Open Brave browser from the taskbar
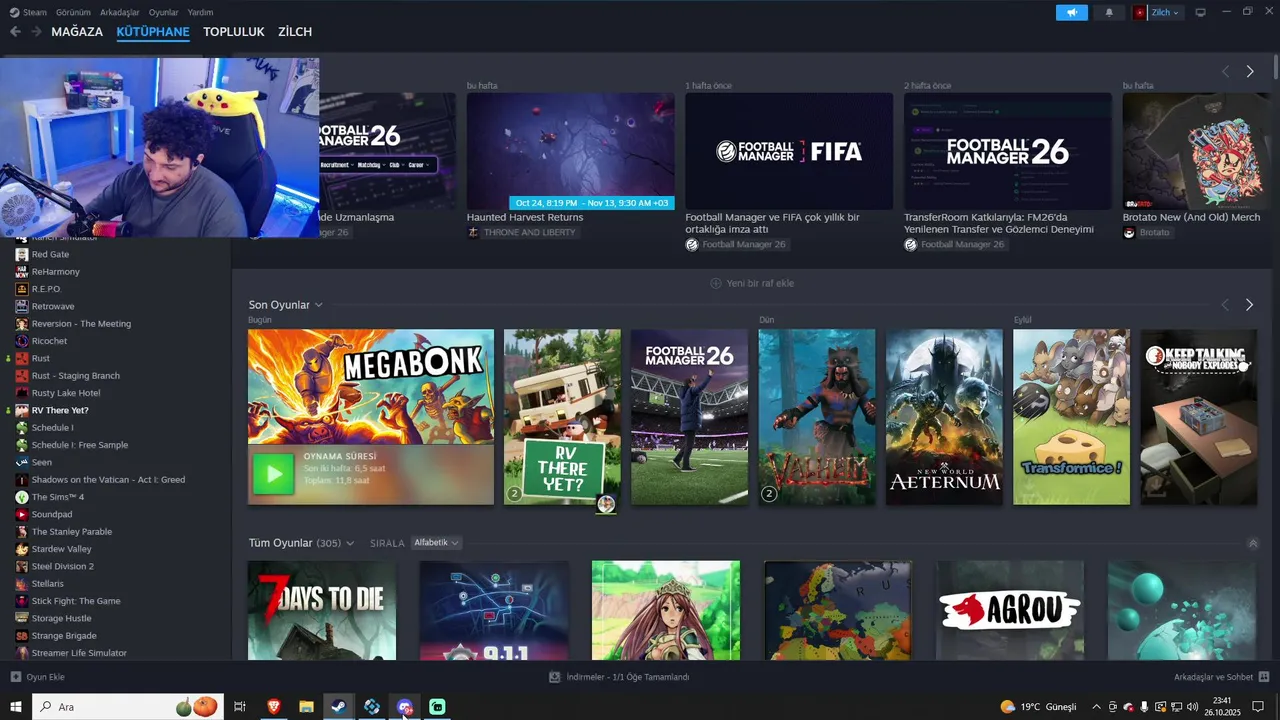Viewport: 1280px width, 720px height. [274, 707]
